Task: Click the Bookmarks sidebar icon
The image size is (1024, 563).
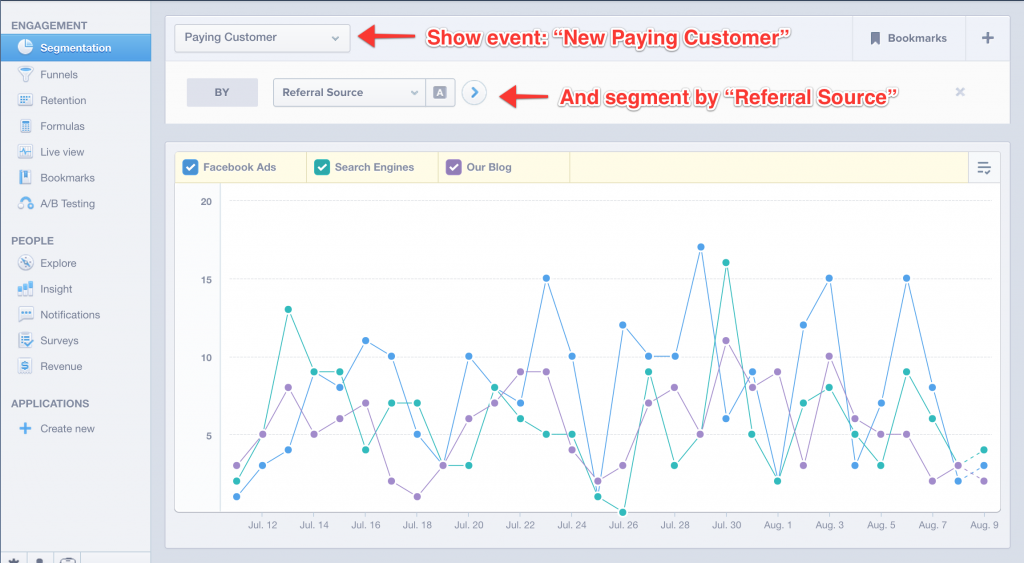Action: (x=25, y=177)
